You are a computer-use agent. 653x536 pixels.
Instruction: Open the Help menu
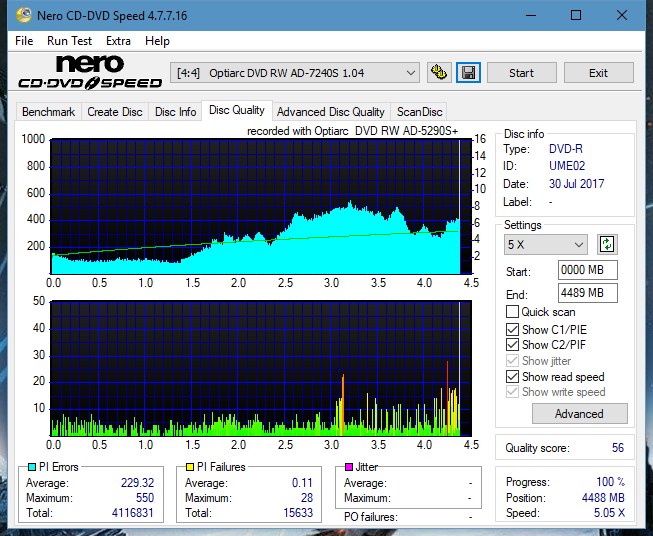pos(157,41)
